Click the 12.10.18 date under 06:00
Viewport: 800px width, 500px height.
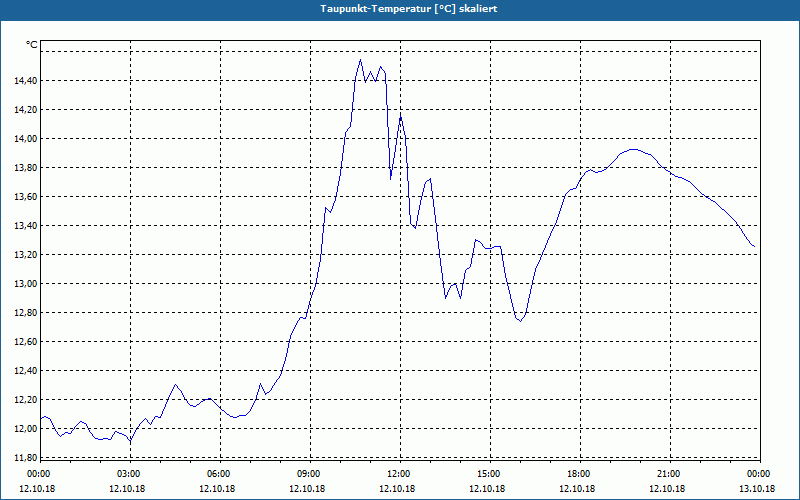pyautogui.click(x=217, y=488)
